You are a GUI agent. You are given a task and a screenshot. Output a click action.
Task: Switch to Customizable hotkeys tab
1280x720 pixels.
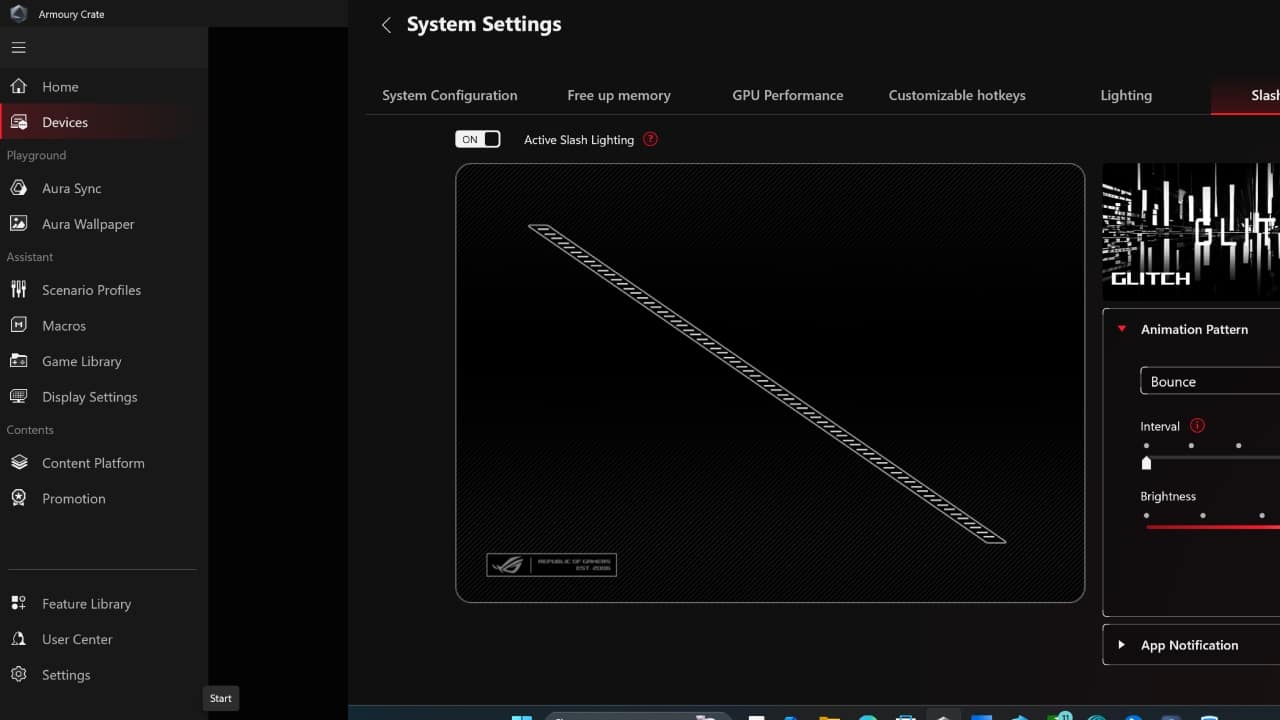956,96
